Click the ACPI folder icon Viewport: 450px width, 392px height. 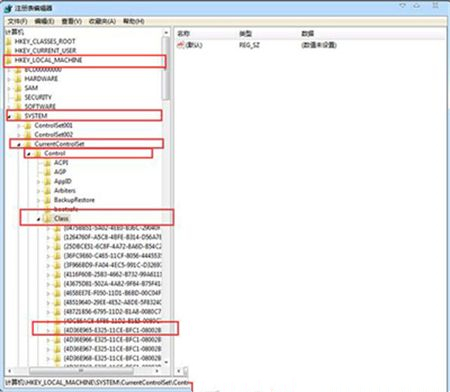48,163
